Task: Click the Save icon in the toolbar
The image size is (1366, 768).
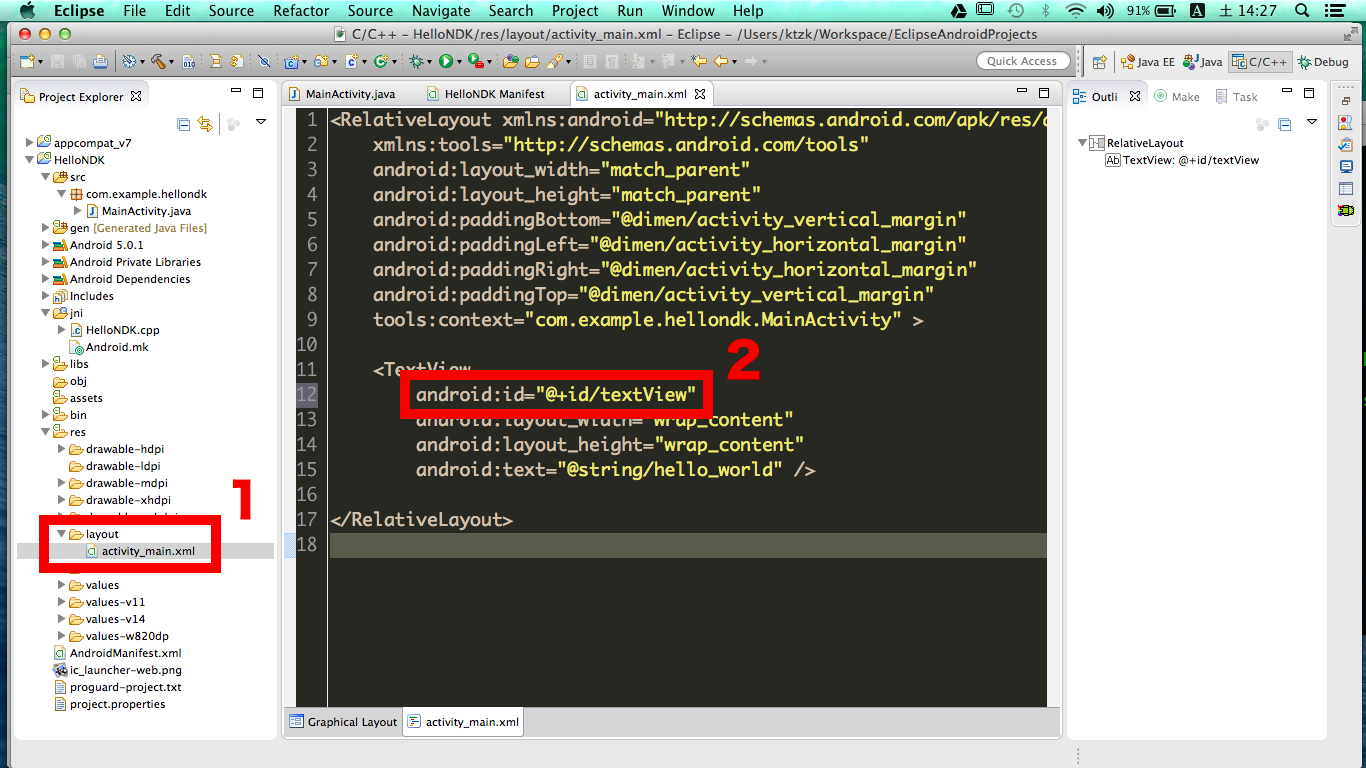Action: pyautogui.click(x=57, y=61)
